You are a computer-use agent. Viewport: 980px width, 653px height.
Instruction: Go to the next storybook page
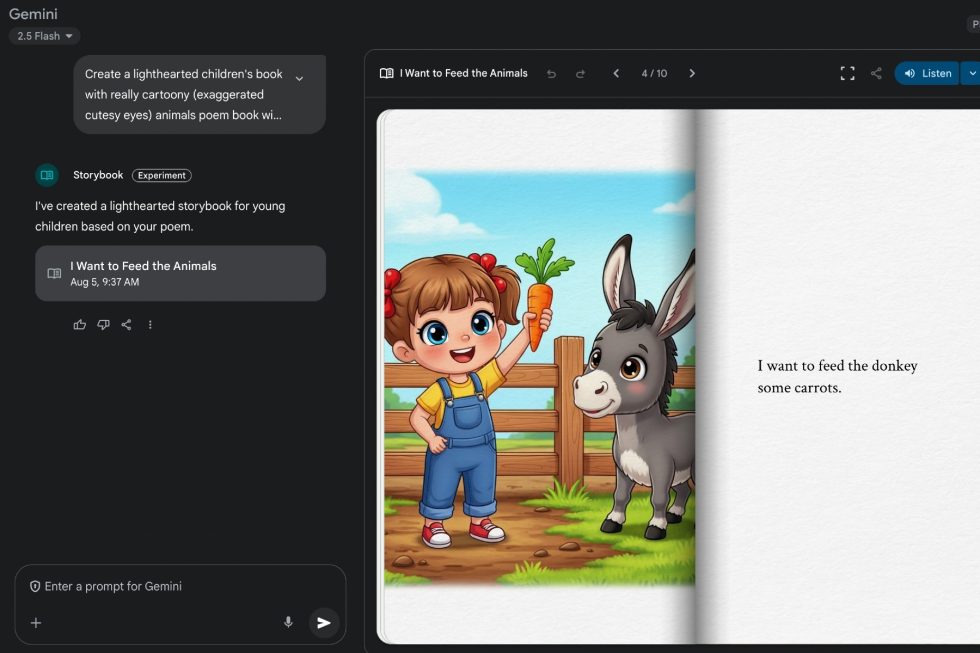(x=692, y=73)
